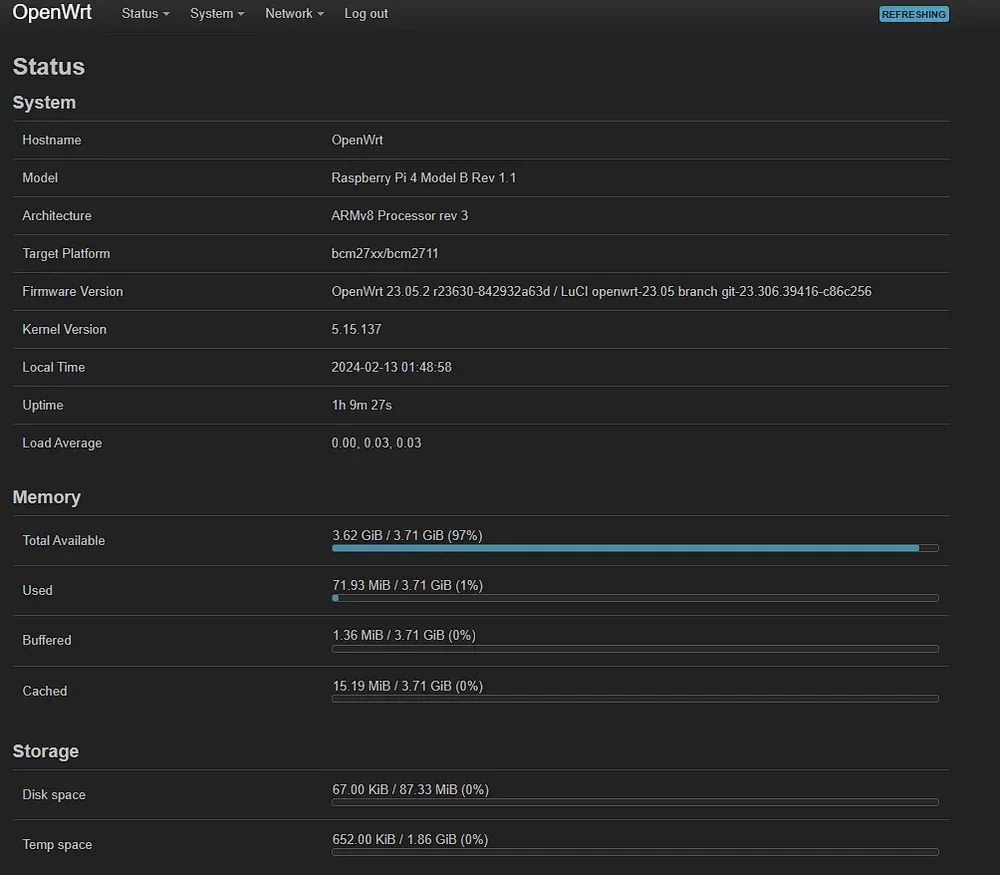The height and width of the screenshot is (875, 1000).
Task: Click the Firmware Version label
Action: (73, 291)
